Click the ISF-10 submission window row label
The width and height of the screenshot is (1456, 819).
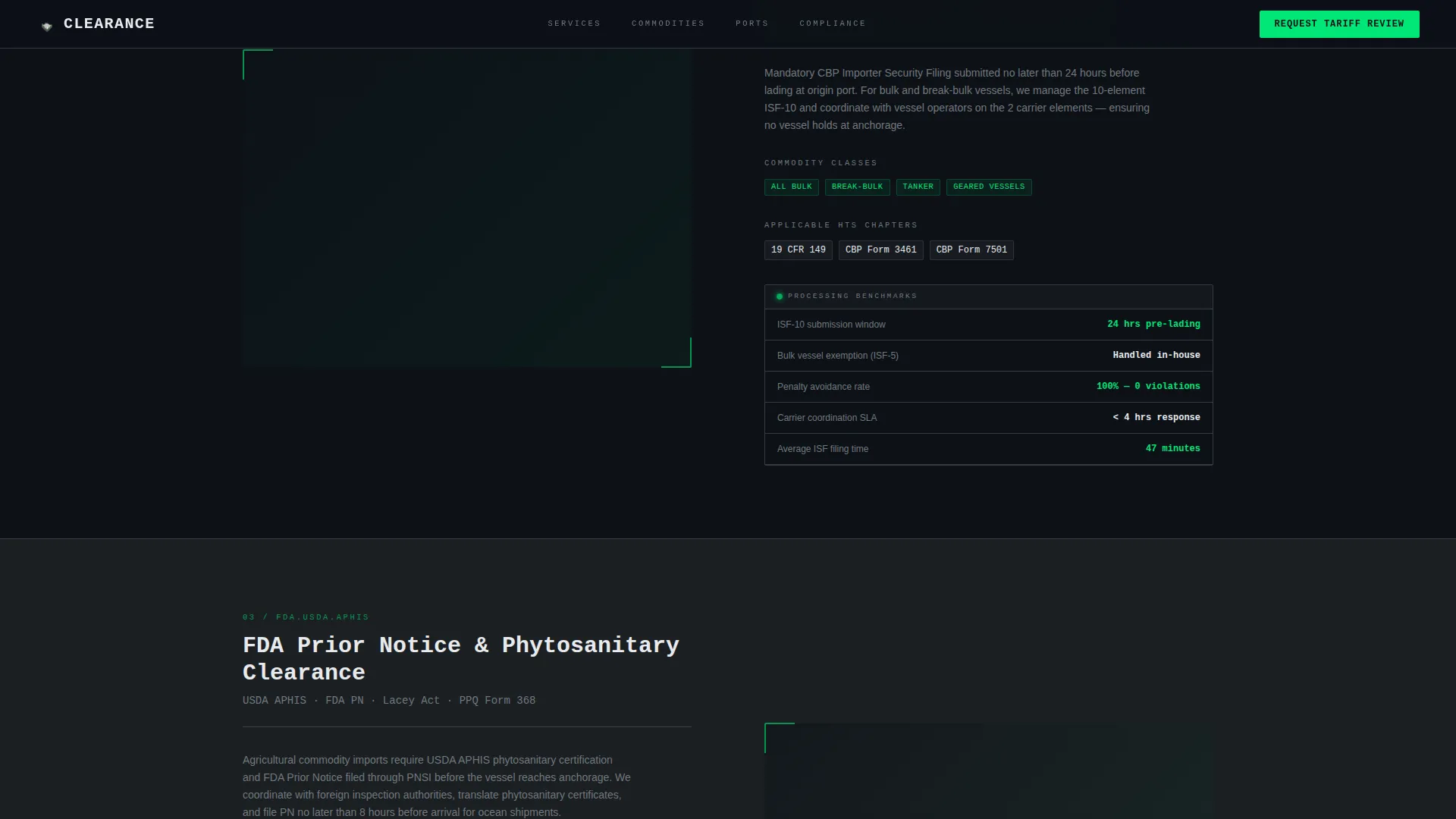pos(831,325)
